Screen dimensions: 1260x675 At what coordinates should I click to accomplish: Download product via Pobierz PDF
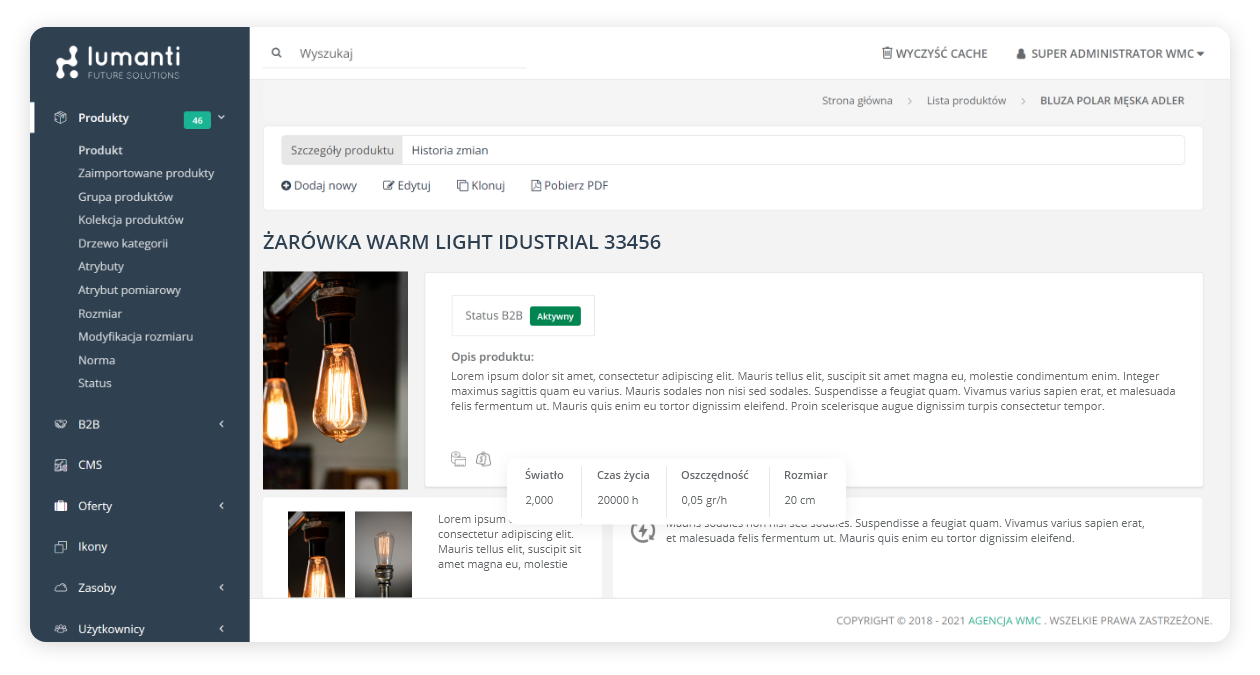click(x=569, y=185)
